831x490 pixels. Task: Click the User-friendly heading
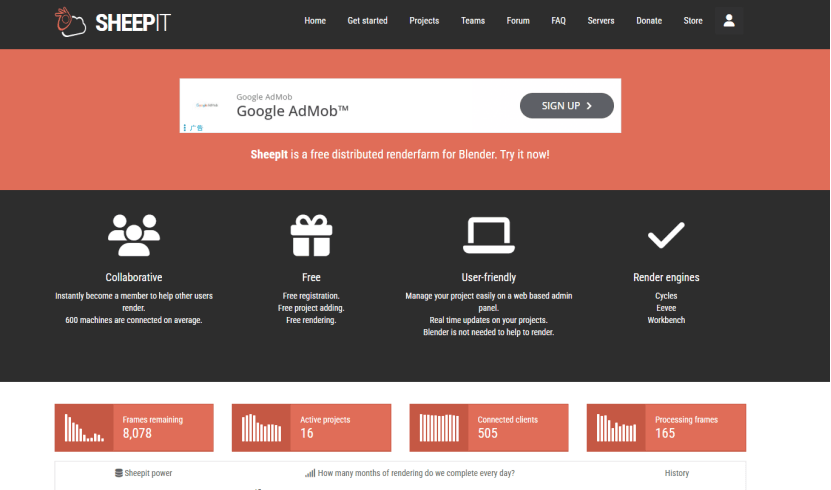click(489, 277)
